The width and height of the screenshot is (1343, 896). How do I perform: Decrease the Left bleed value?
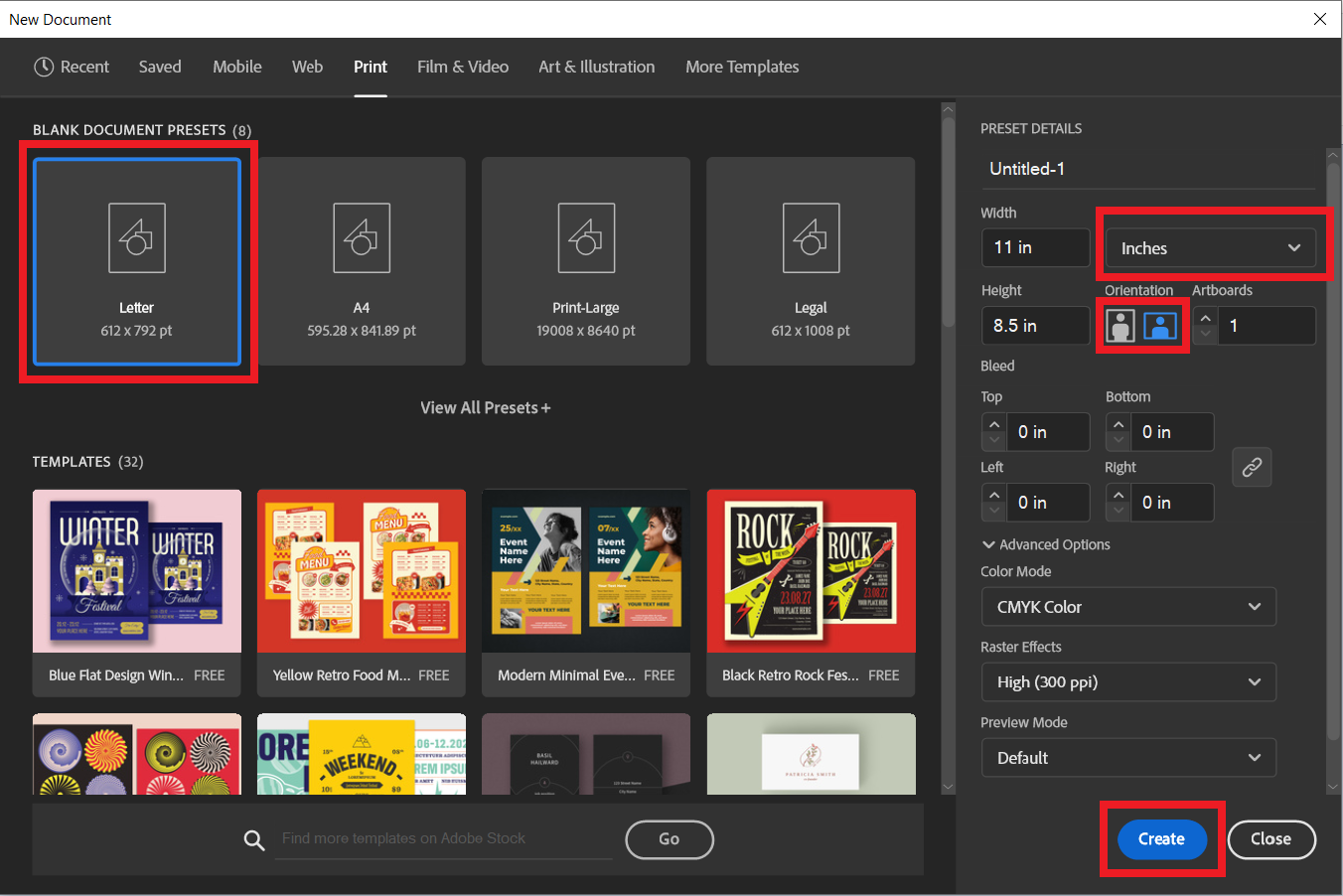point(993,512)
